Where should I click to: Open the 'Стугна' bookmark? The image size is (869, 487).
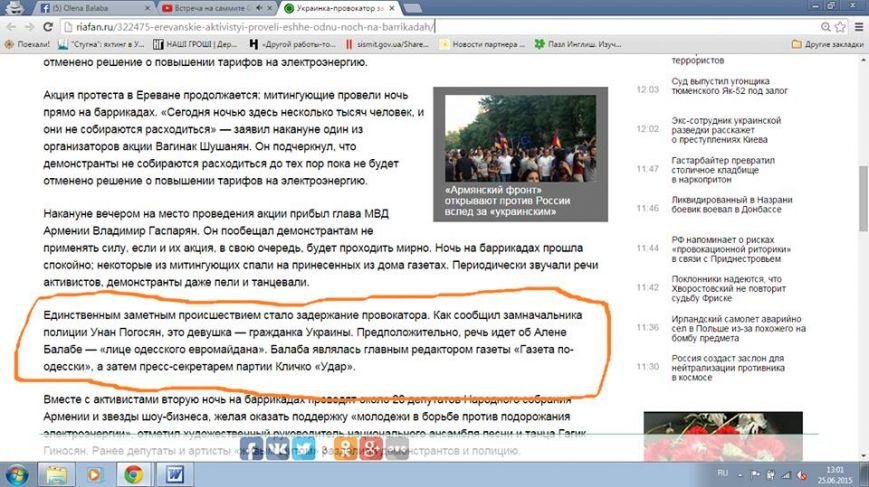[x=101, y=44]
